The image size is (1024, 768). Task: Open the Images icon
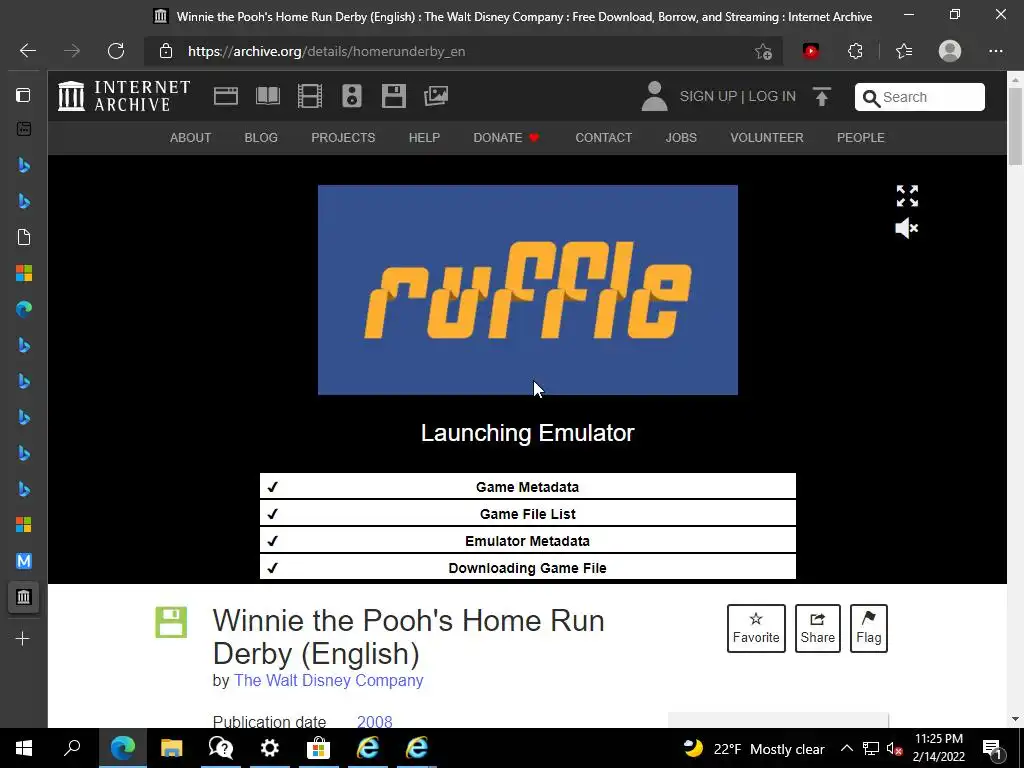tap(436, 96)
